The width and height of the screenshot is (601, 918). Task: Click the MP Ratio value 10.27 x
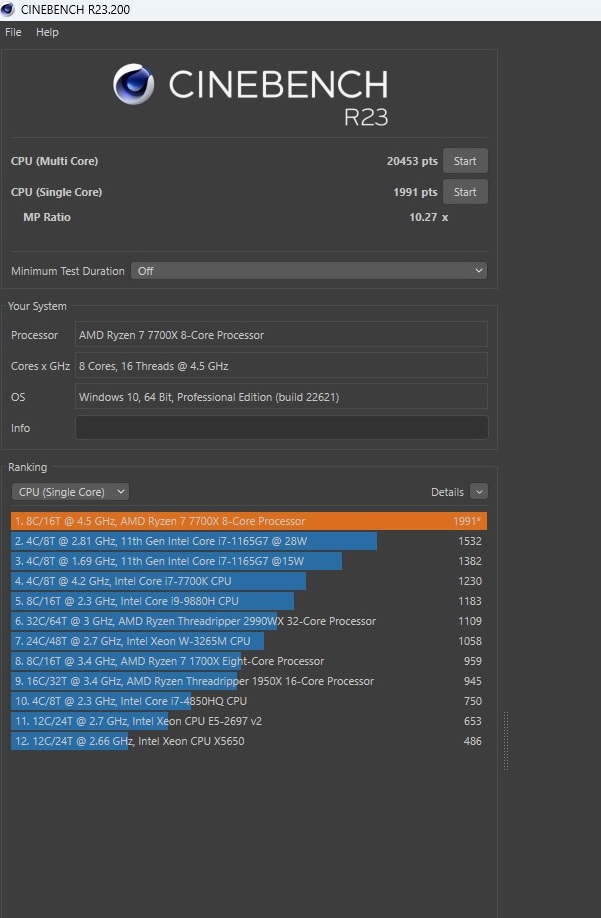(x=428, y=217)
